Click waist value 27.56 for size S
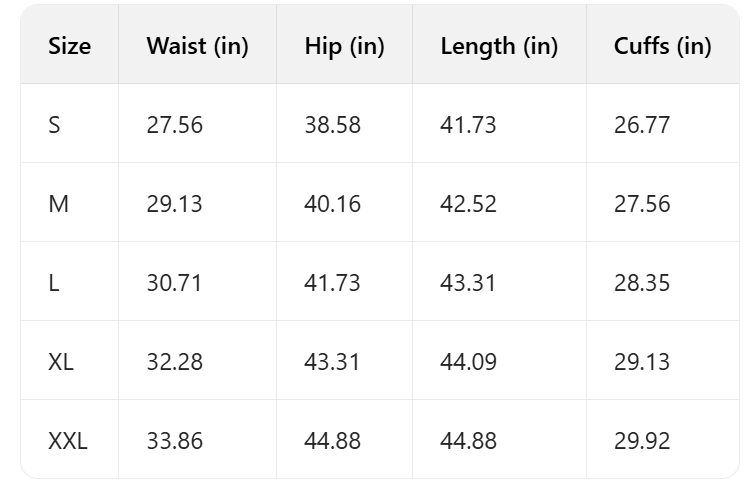The width and height of the screenshot is (752, 483). [174, 125]
